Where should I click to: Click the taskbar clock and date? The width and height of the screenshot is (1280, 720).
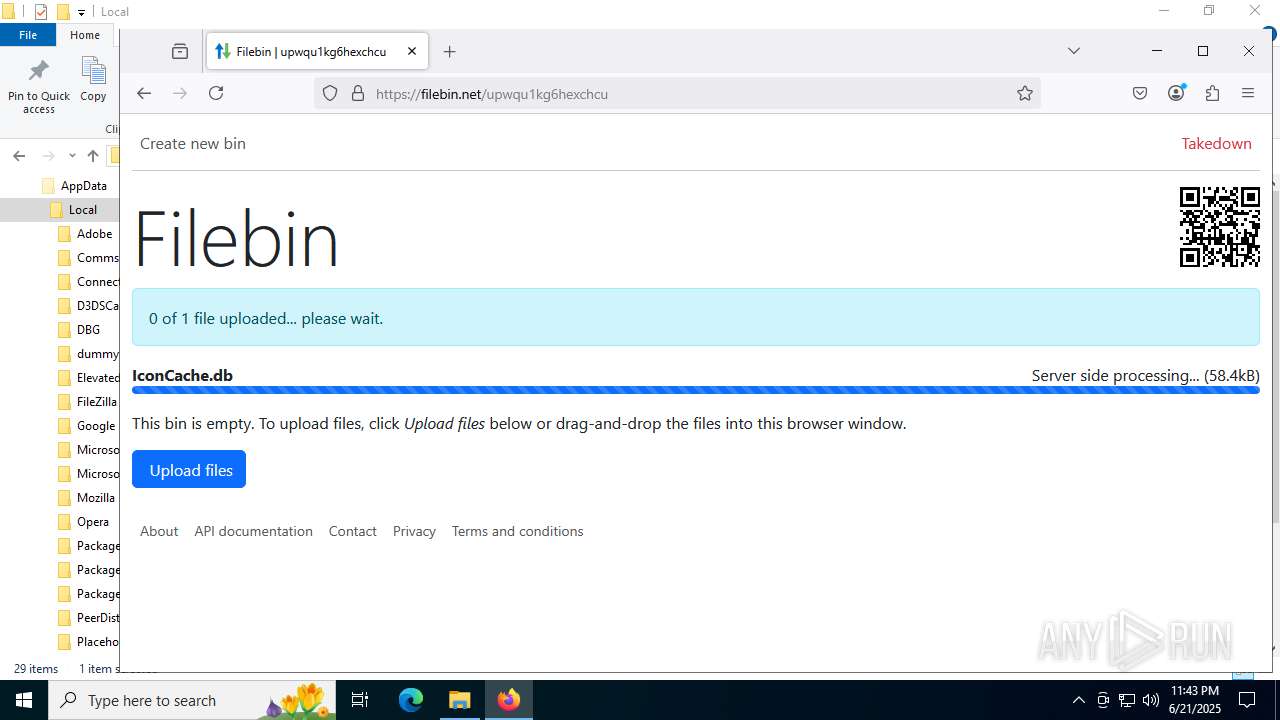click(x=1195, y=700)
